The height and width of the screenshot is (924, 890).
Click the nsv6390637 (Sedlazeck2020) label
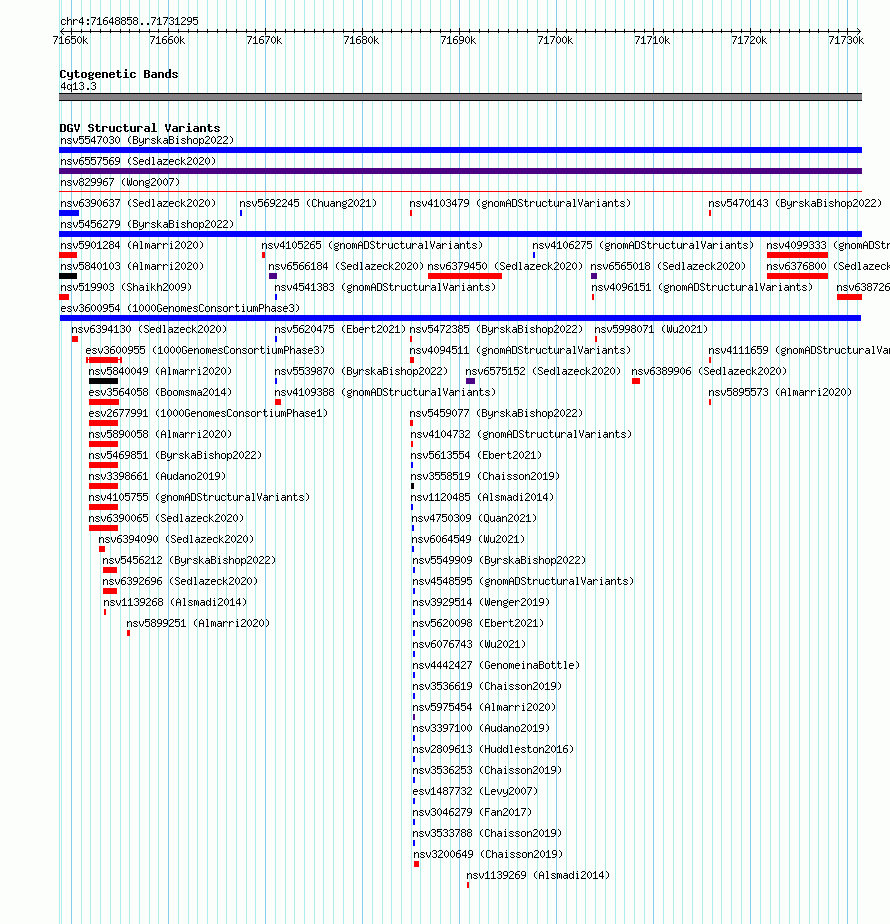[x=138, y=203]
